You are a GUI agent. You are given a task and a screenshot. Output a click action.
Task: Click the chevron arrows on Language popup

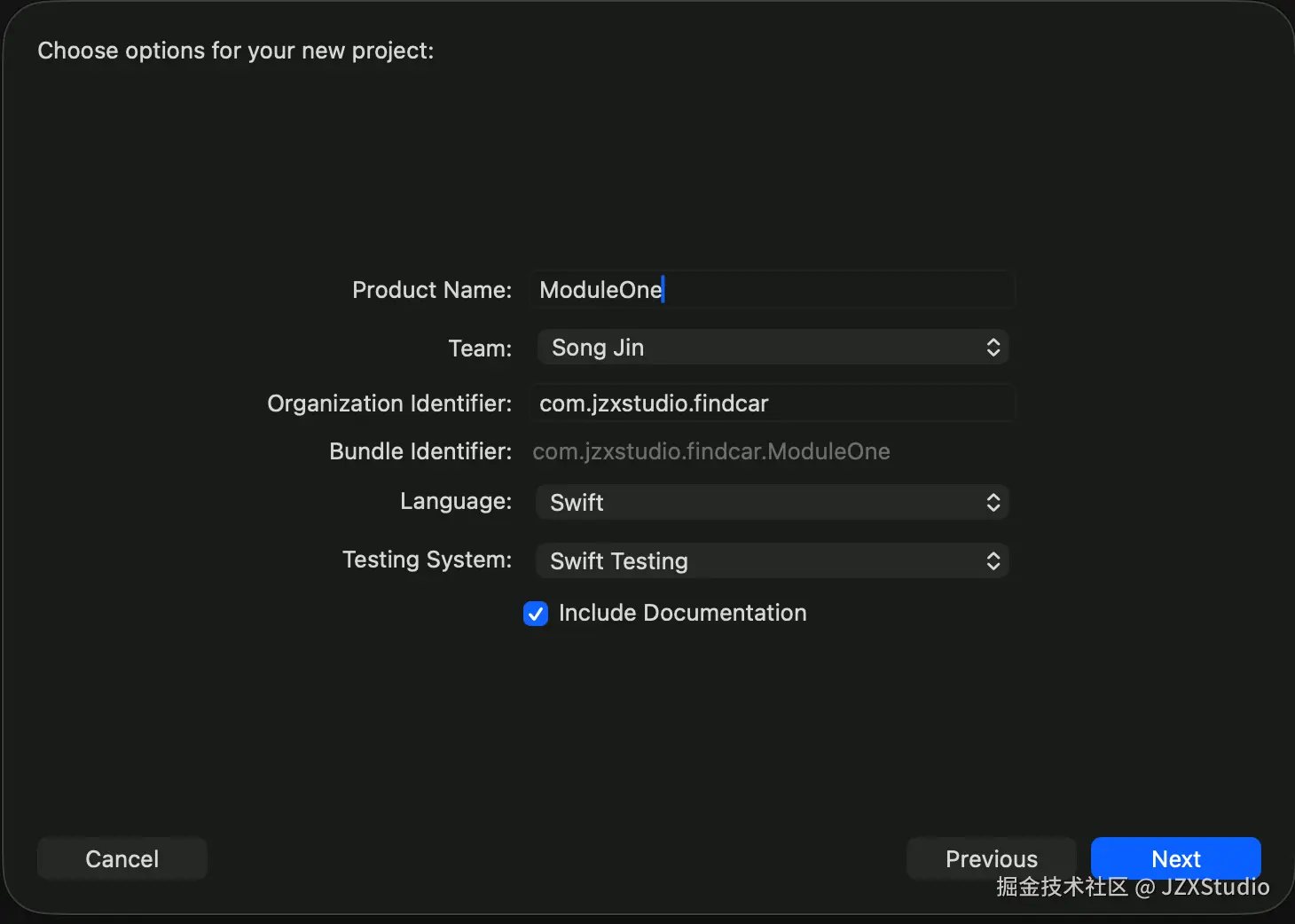993,503
